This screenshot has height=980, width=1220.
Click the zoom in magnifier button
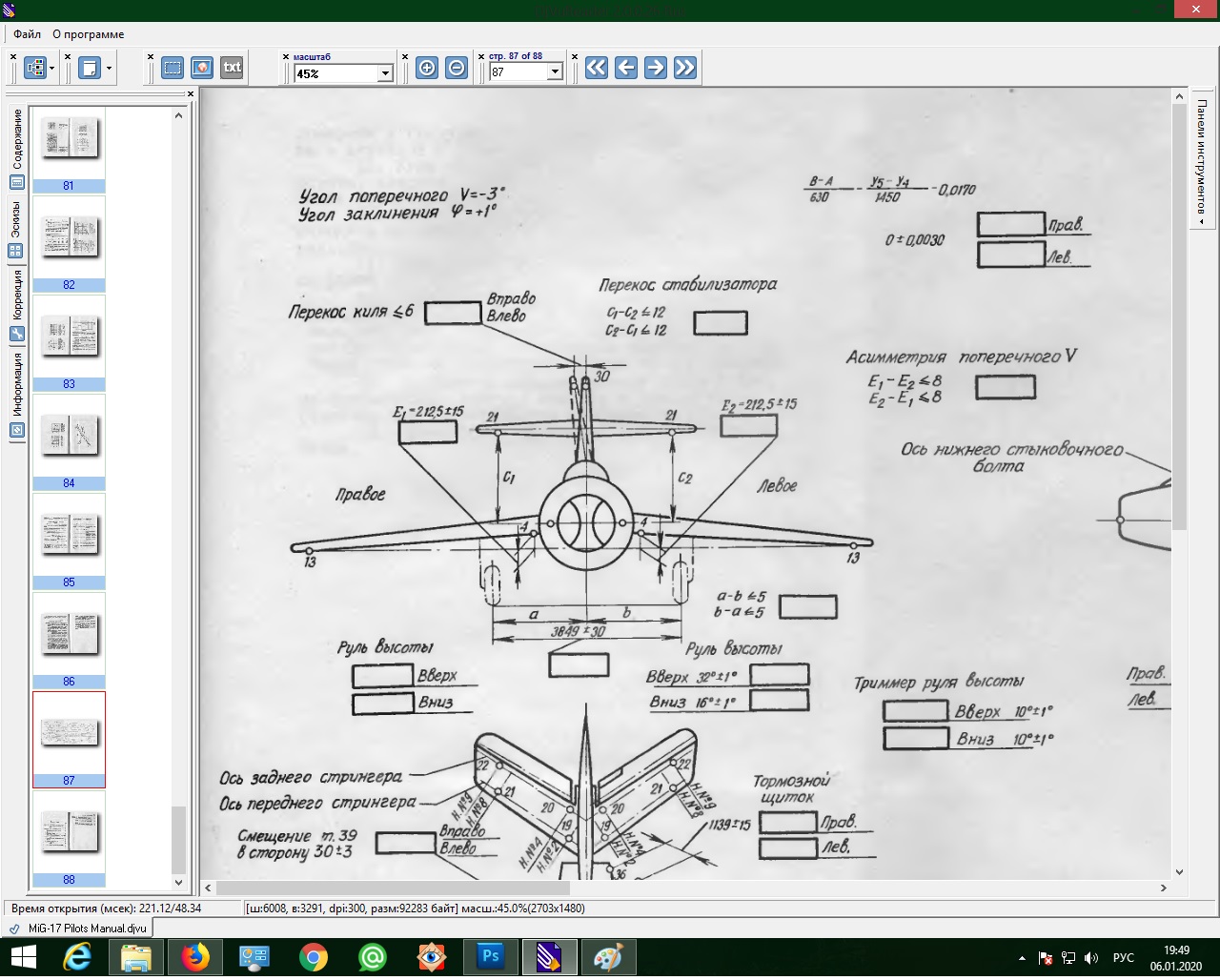(x=427, y=68)
